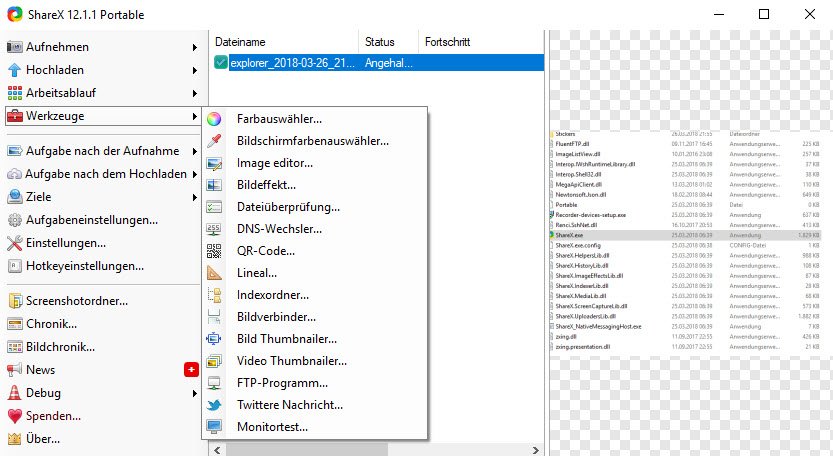Screen dimensions: 833x456
Task: Click the Werkzeuge toolbox icon
Action: coord(15,116)
